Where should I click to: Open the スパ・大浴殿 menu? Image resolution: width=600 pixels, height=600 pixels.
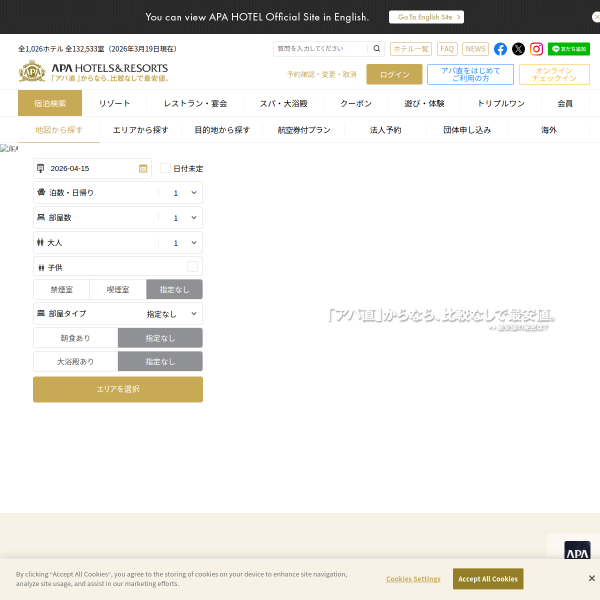point(284,103)
